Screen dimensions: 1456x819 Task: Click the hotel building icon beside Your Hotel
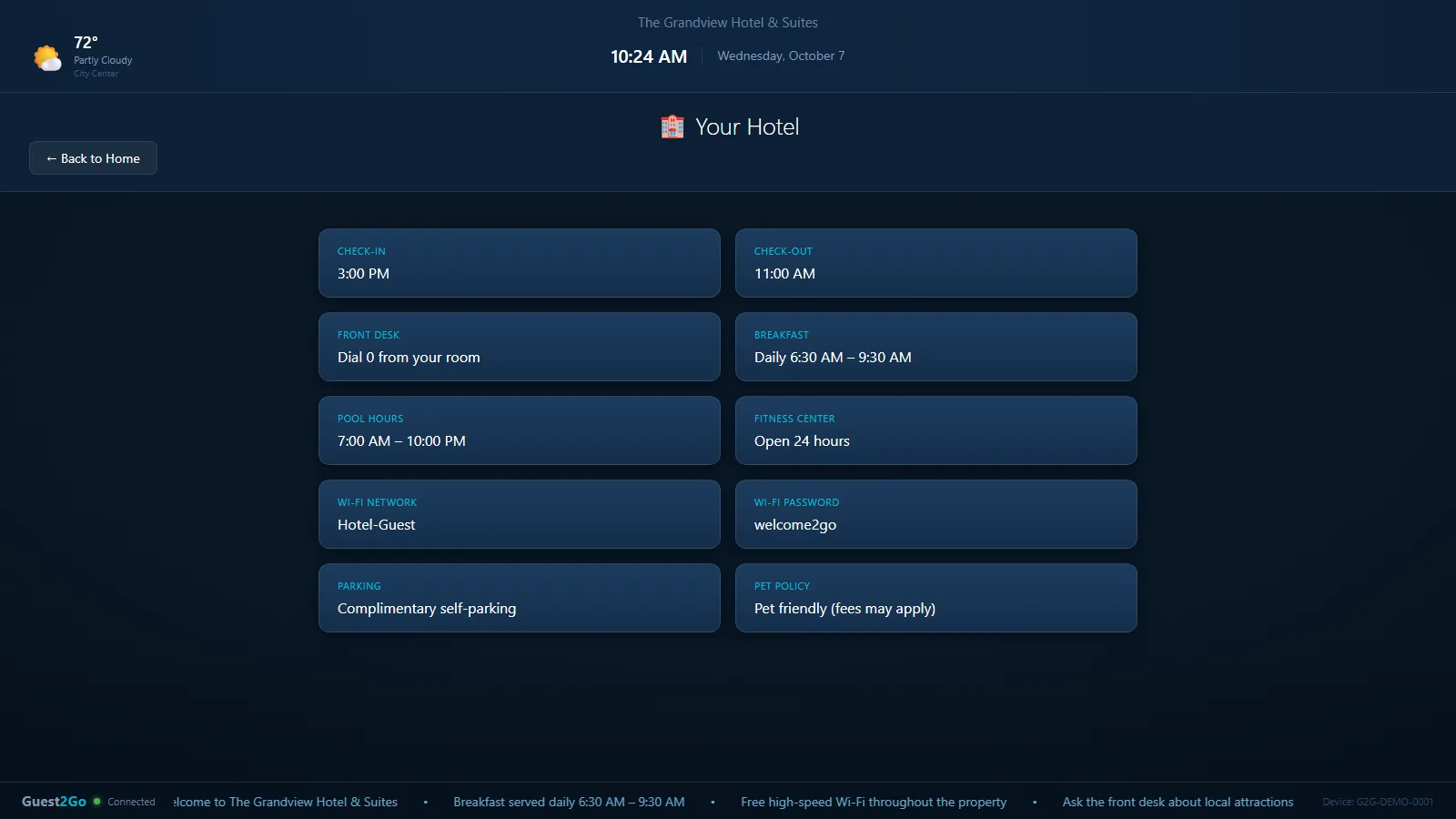click(x=672, y=126)
